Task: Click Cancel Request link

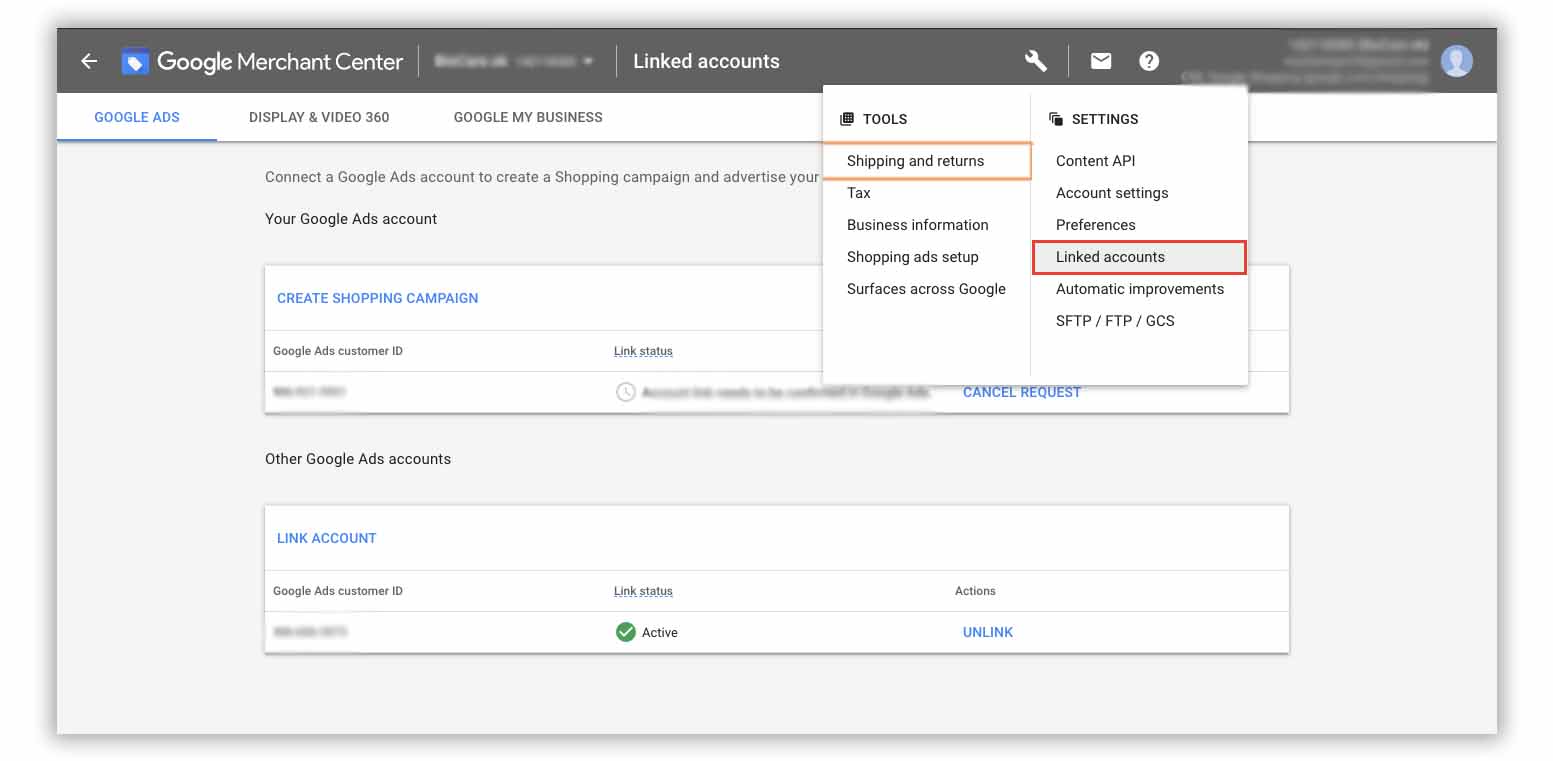Action: tap(1022, 392)
